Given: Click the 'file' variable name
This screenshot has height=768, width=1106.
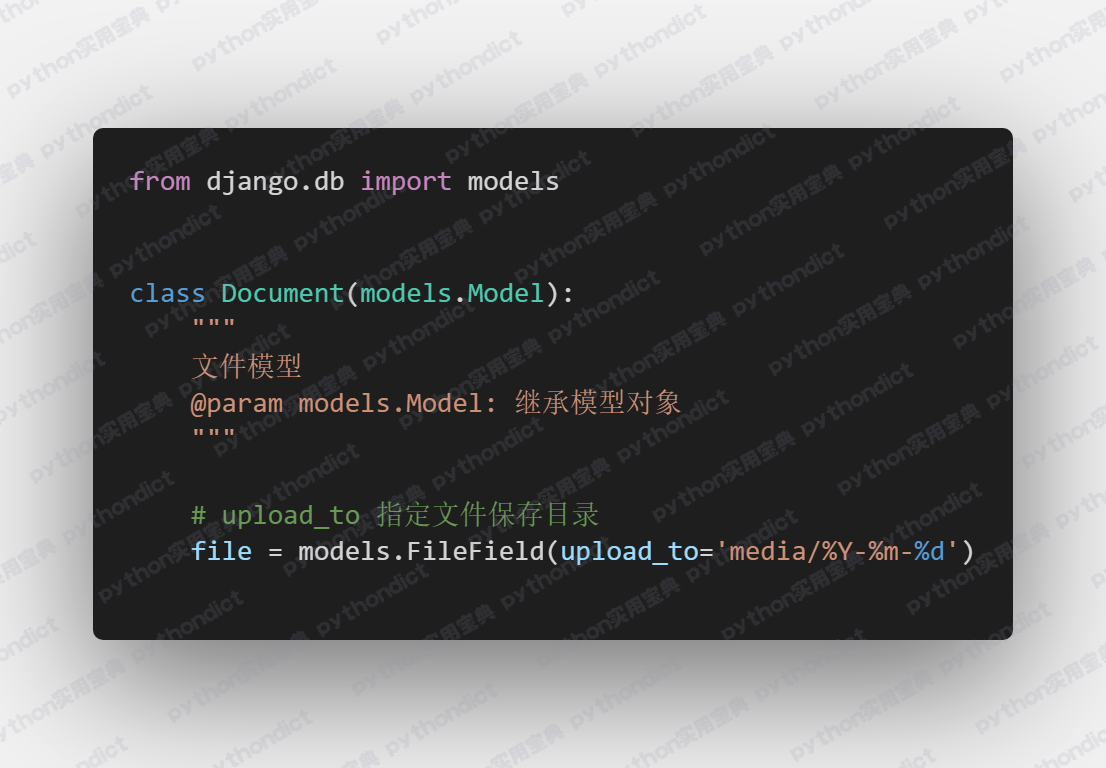Looking at the screenshot, I should coord(221,551).
